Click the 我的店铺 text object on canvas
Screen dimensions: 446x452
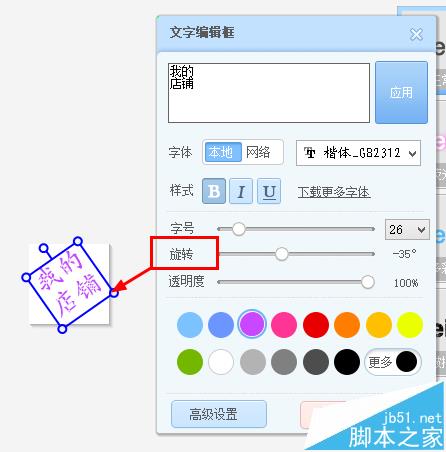point(69,284)
